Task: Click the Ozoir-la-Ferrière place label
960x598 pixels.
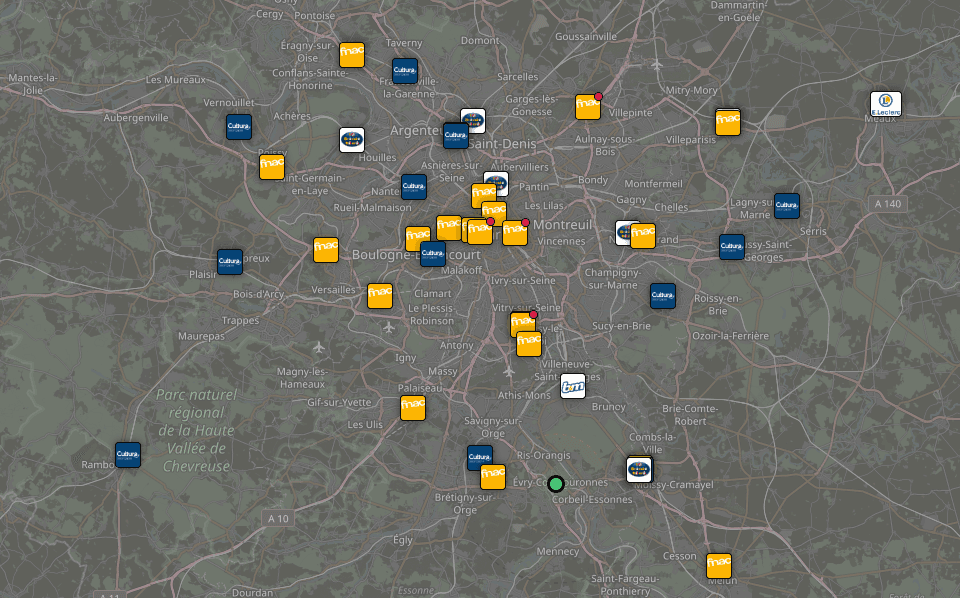Action: coord(730,335)
